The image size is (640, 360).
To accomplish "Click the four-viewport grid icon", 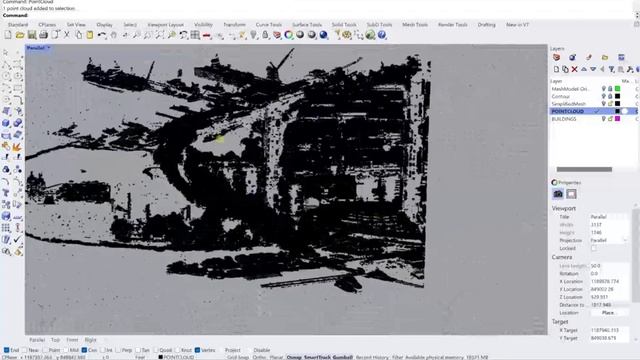I will point(195,36).
